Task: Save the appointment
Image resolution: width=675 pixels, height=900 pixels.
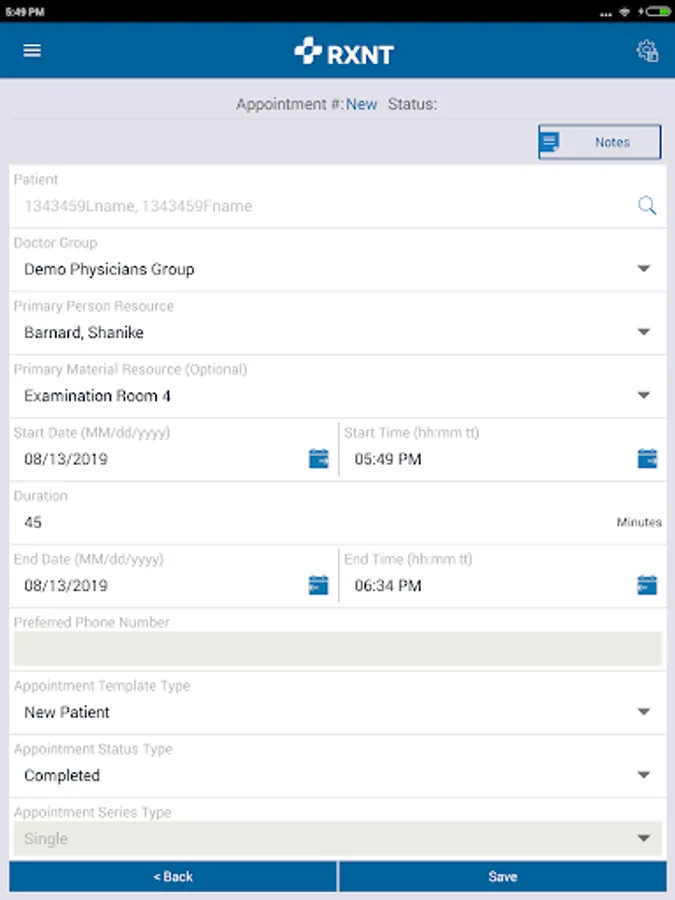Action: click(502, 876)
